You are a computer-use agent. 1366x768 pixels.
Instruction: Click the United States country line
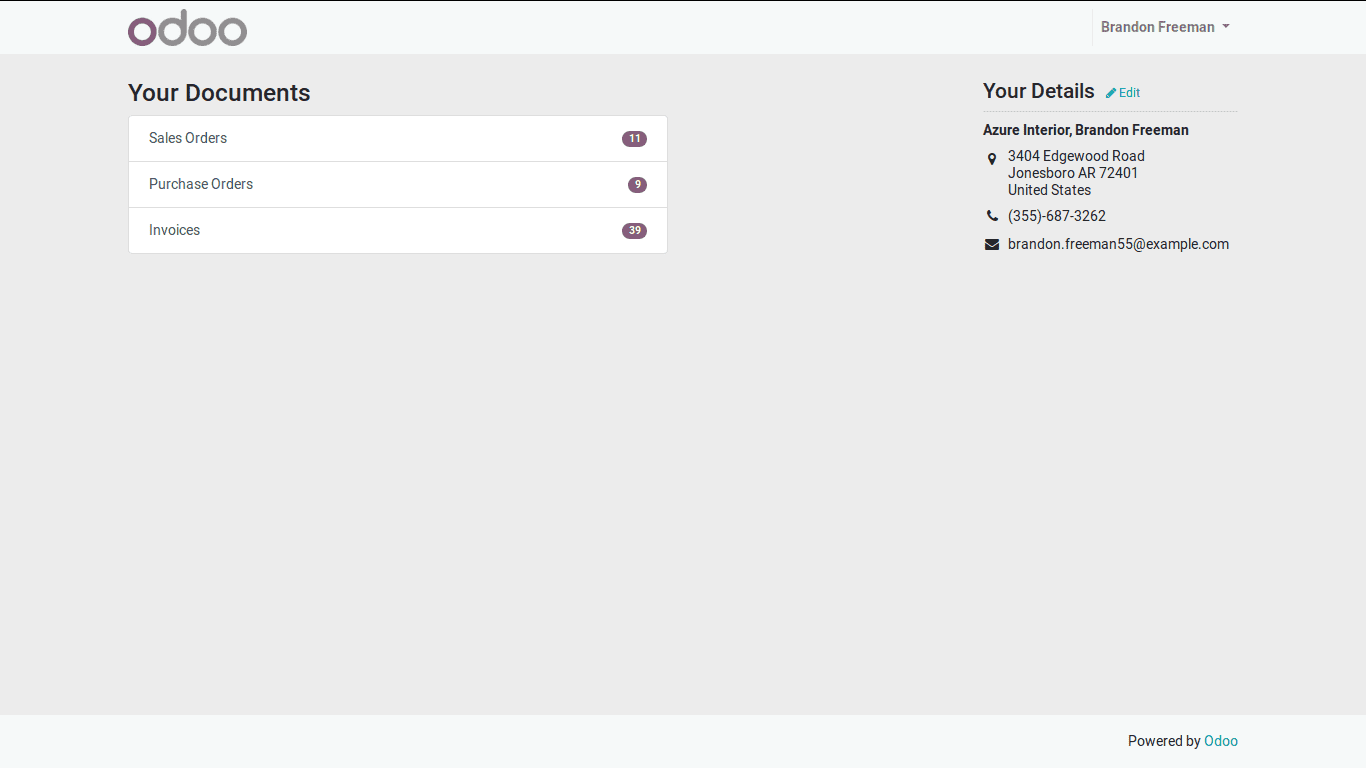tap(1049, 190)
